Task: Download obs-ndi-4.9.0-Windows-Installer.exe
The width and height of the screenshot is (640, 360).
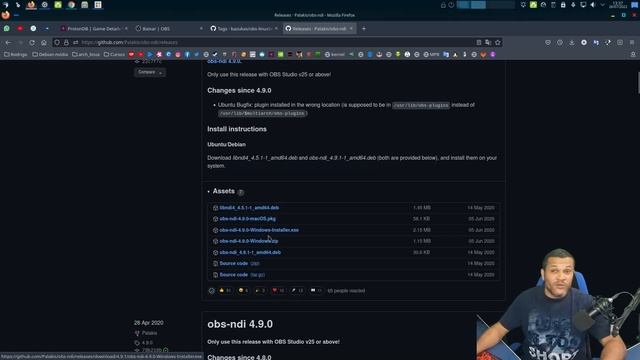Action: click(259, 230)
